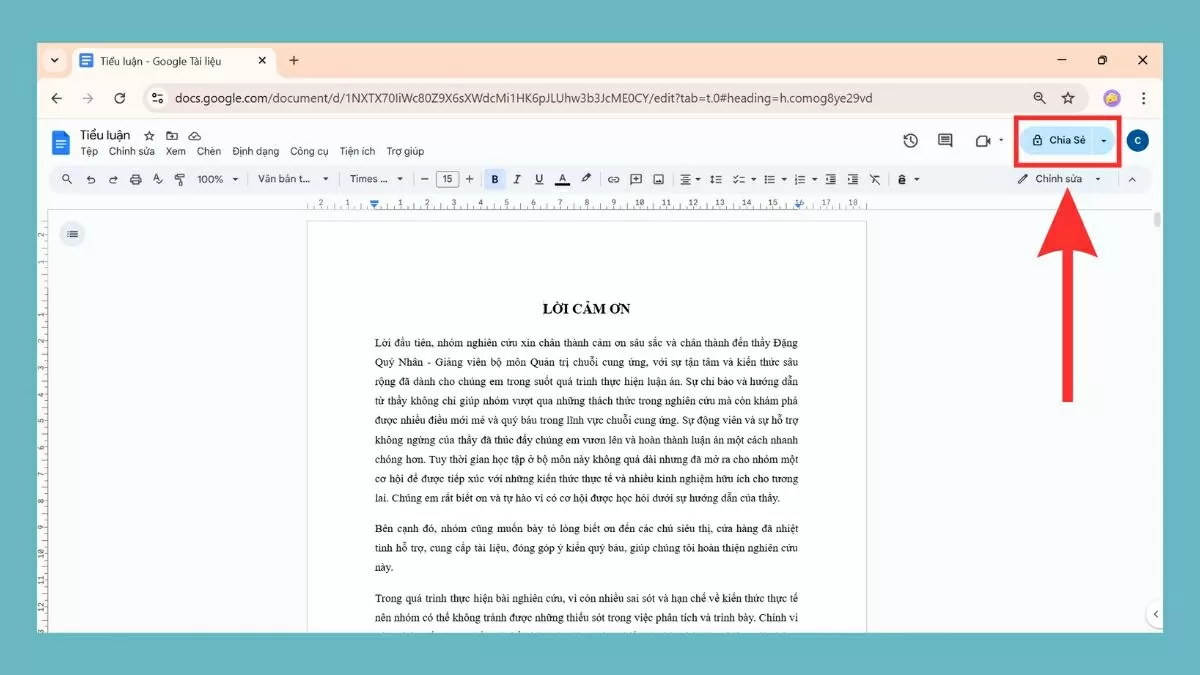The height and width of the screenshot is (675, 1200).
Task: Open the Chèn menu
Action: click(x=209, y=151)
